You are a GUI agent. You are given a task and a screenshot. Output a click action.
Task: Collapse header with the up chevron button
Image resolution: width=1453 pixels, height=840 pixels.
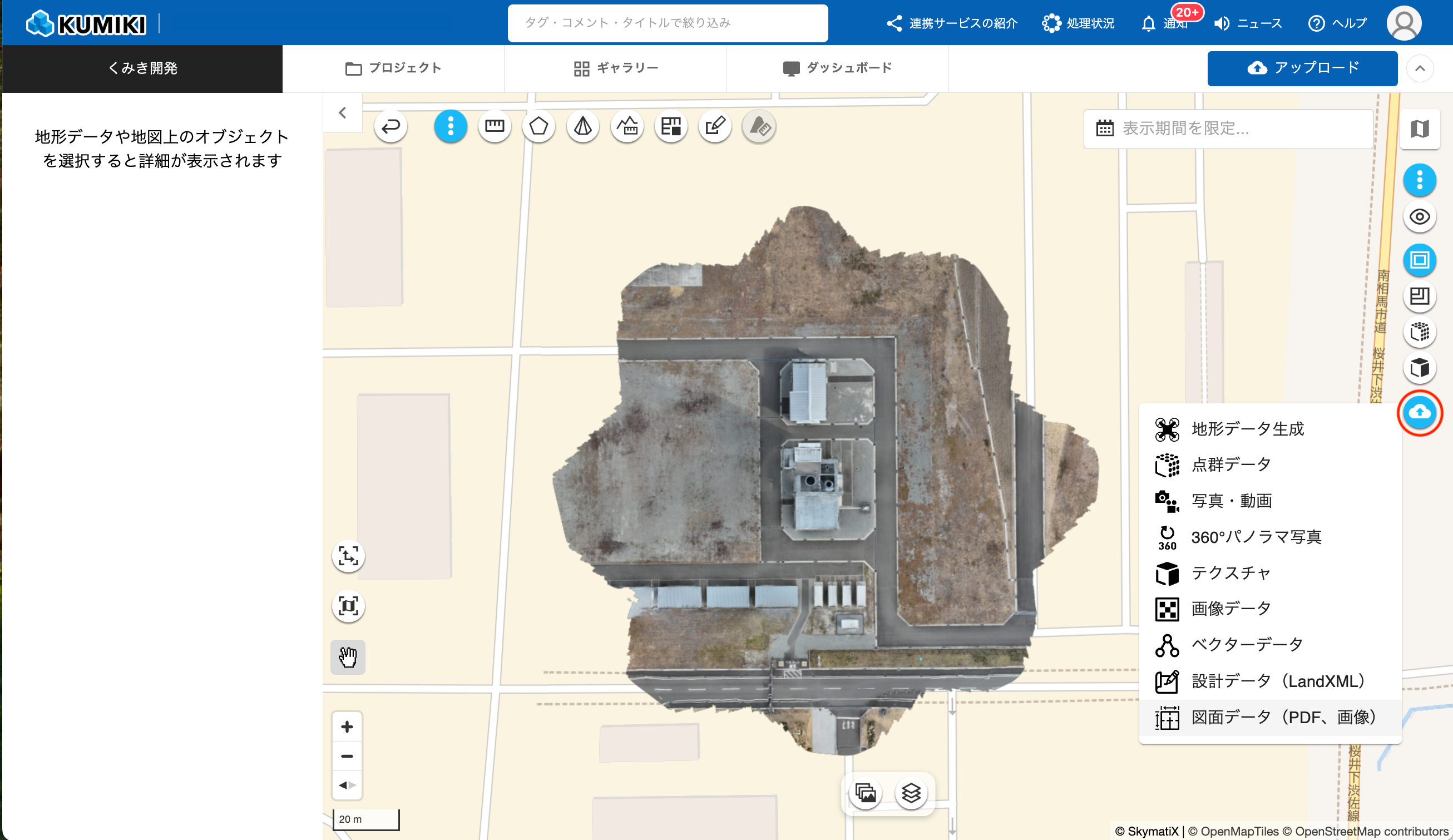tap(1420, 68)
